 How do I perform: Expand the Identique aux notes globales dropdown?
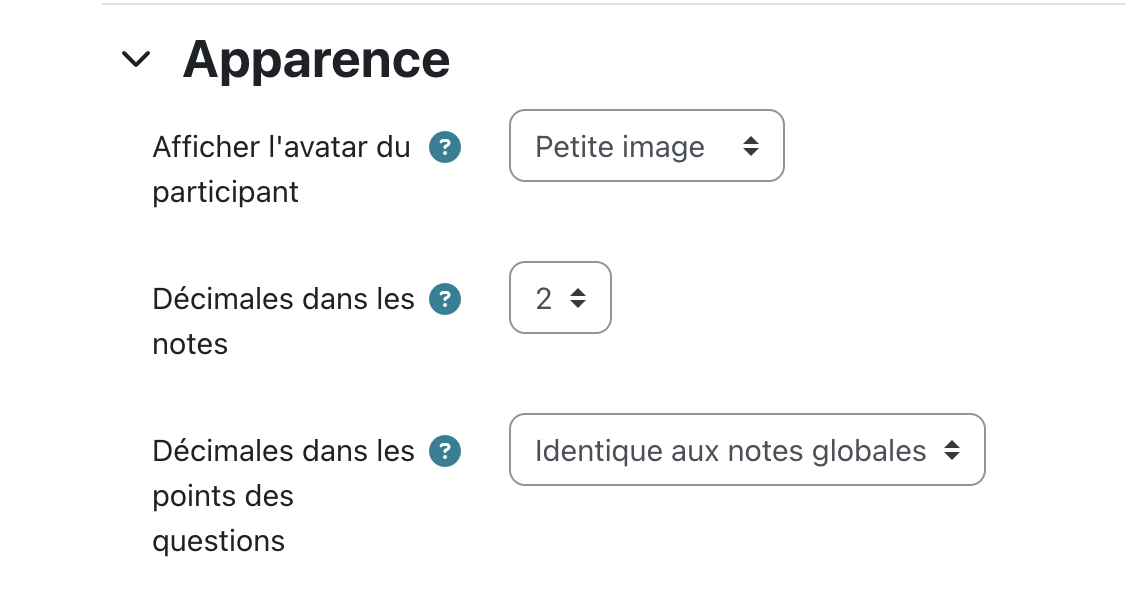click(747, 450)
